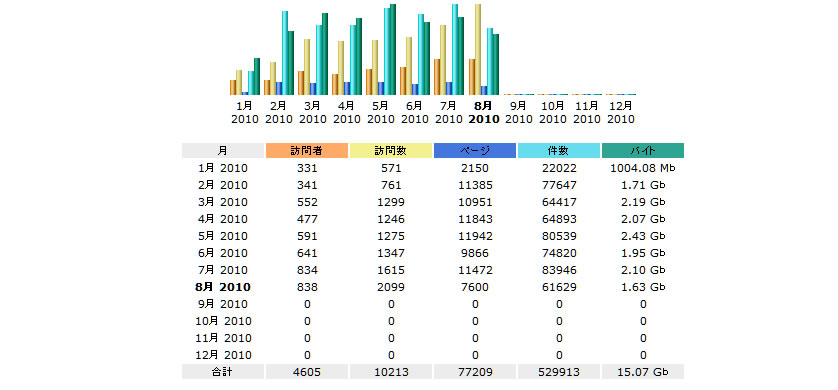Select bold table row label 8月 2010
This screenshot has width=838, height=390.
click(223, 287)
